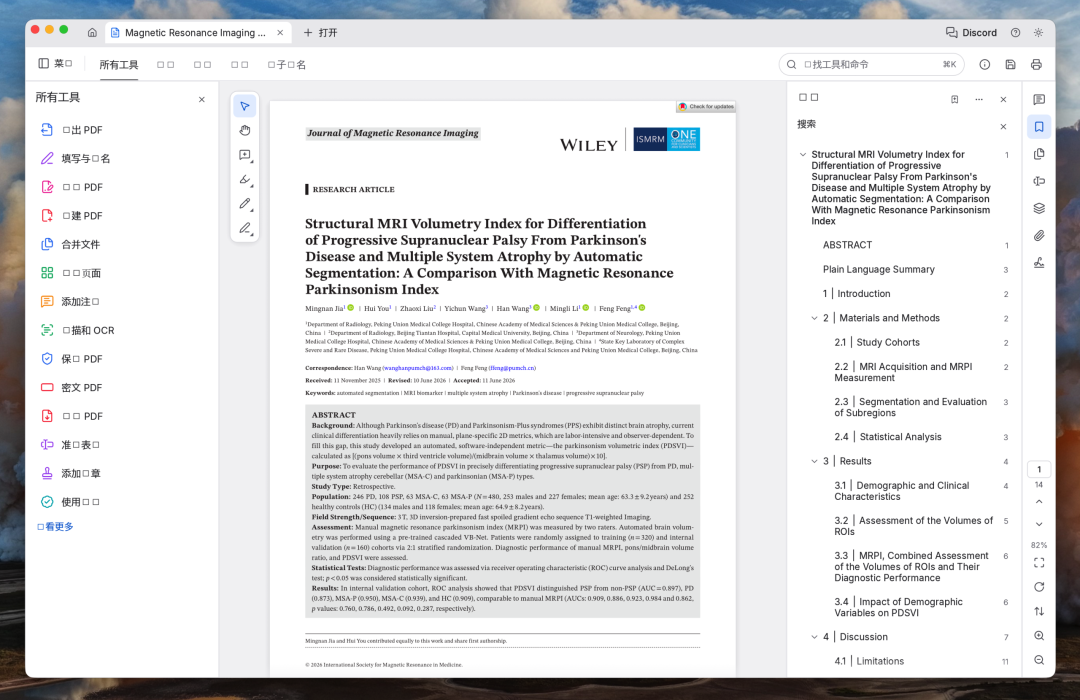Select the Magnetic Resonance Imaging document tab
Image resolution: width=1080 pixels, height=700 pixels.
(x=198, y=32)
